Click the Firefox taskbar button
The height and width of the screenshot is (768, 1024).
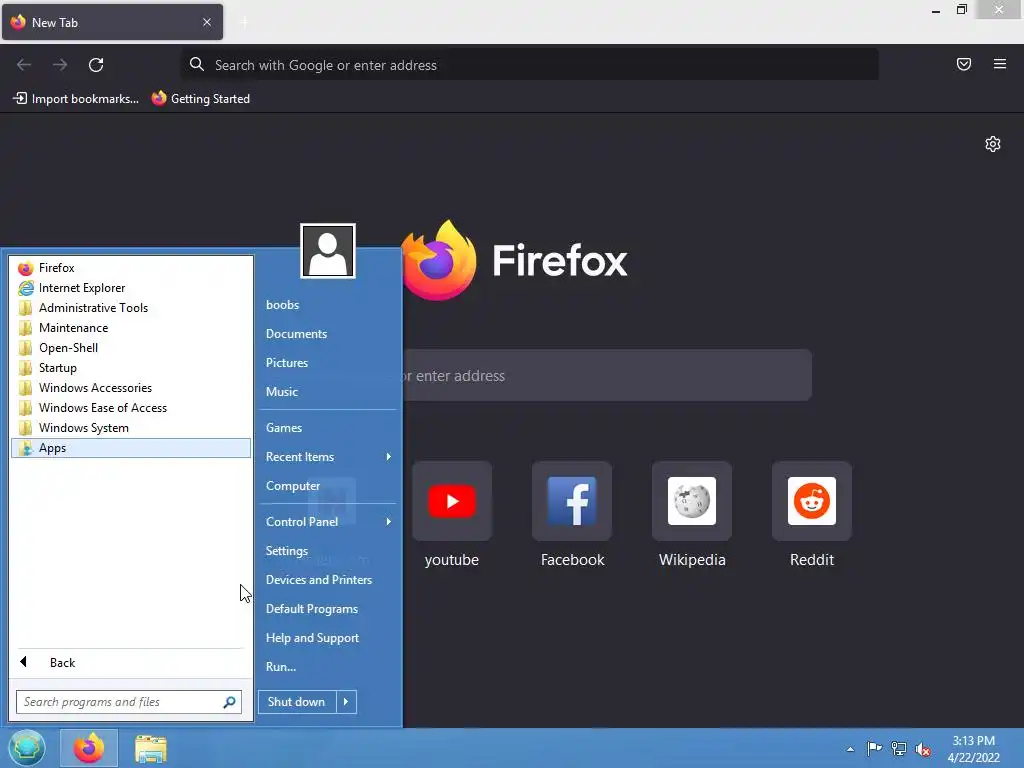coord(89,748)
